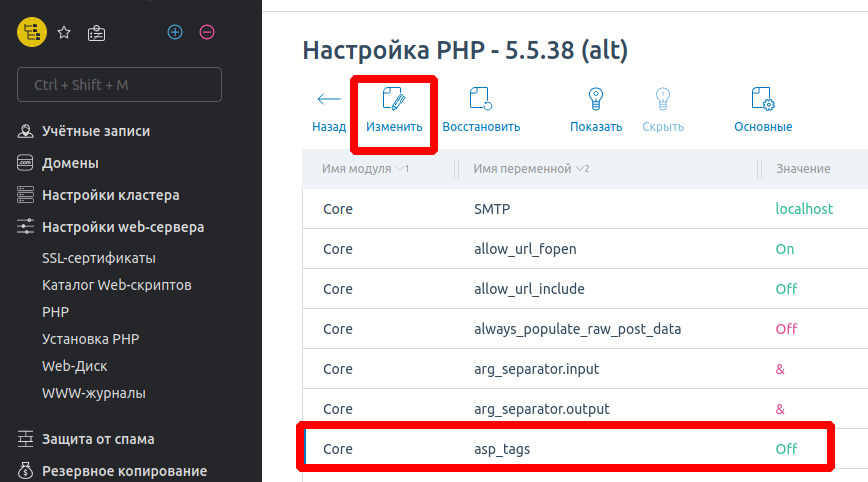Select the always_populate_raw_post_data row
868x482 pixels.
tap(585, 329)
